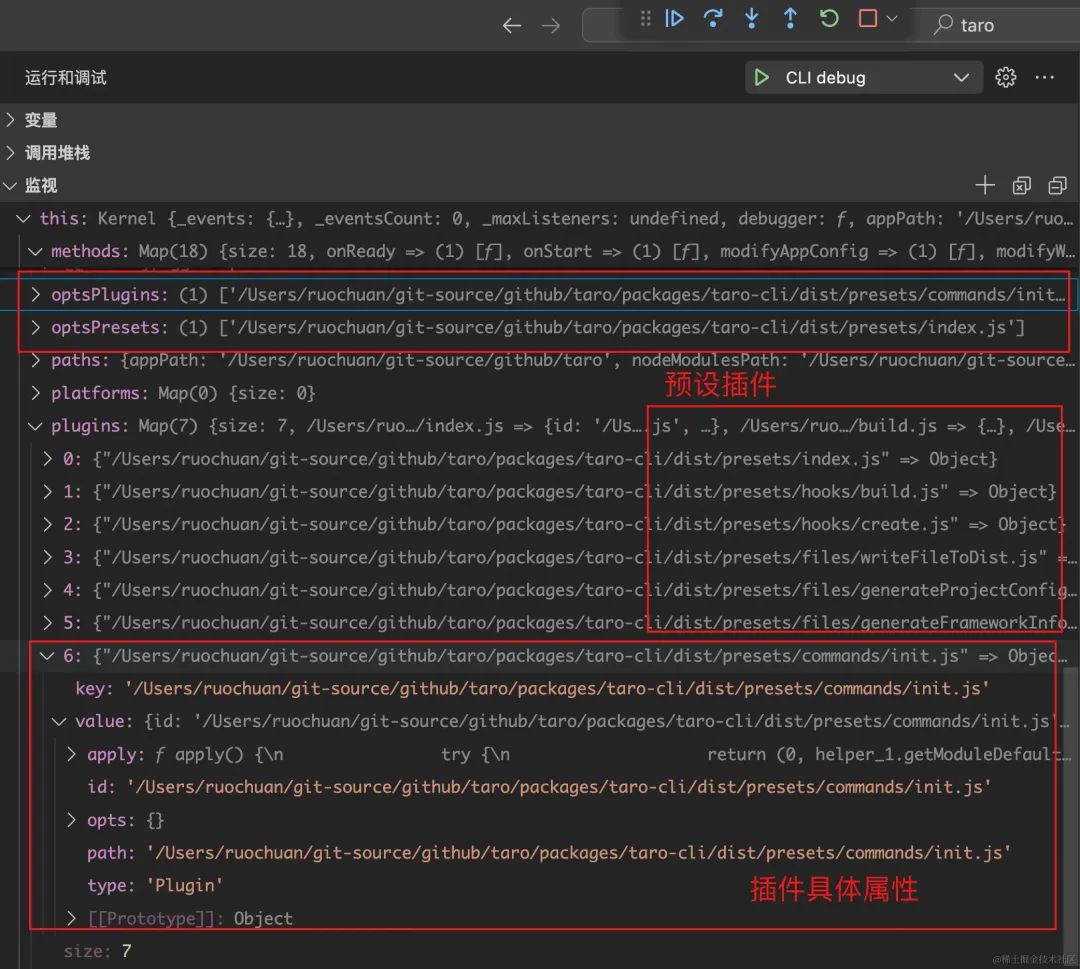Step into the function call

(751, 18)
